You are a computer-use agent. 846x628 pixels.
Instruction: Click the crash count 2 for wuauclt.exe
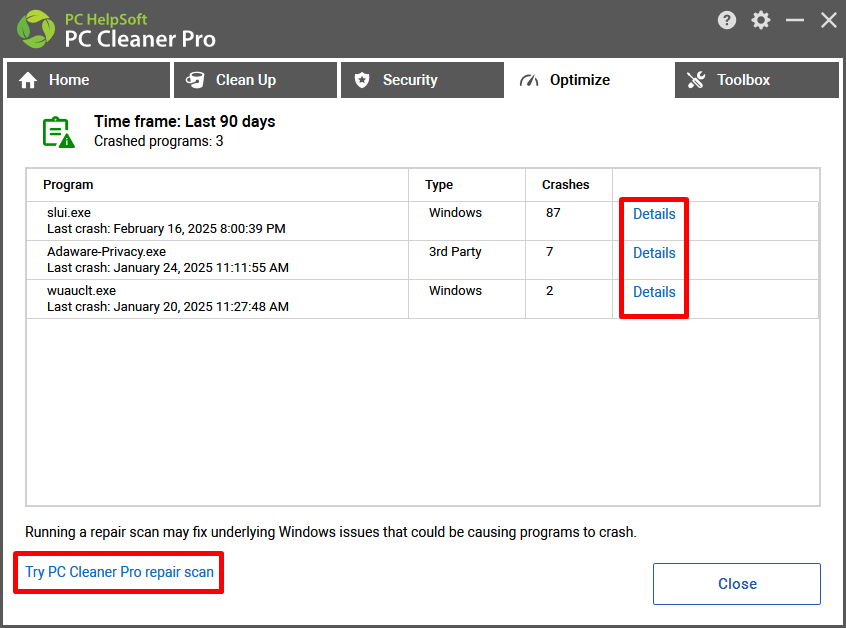tap(549, 291)
